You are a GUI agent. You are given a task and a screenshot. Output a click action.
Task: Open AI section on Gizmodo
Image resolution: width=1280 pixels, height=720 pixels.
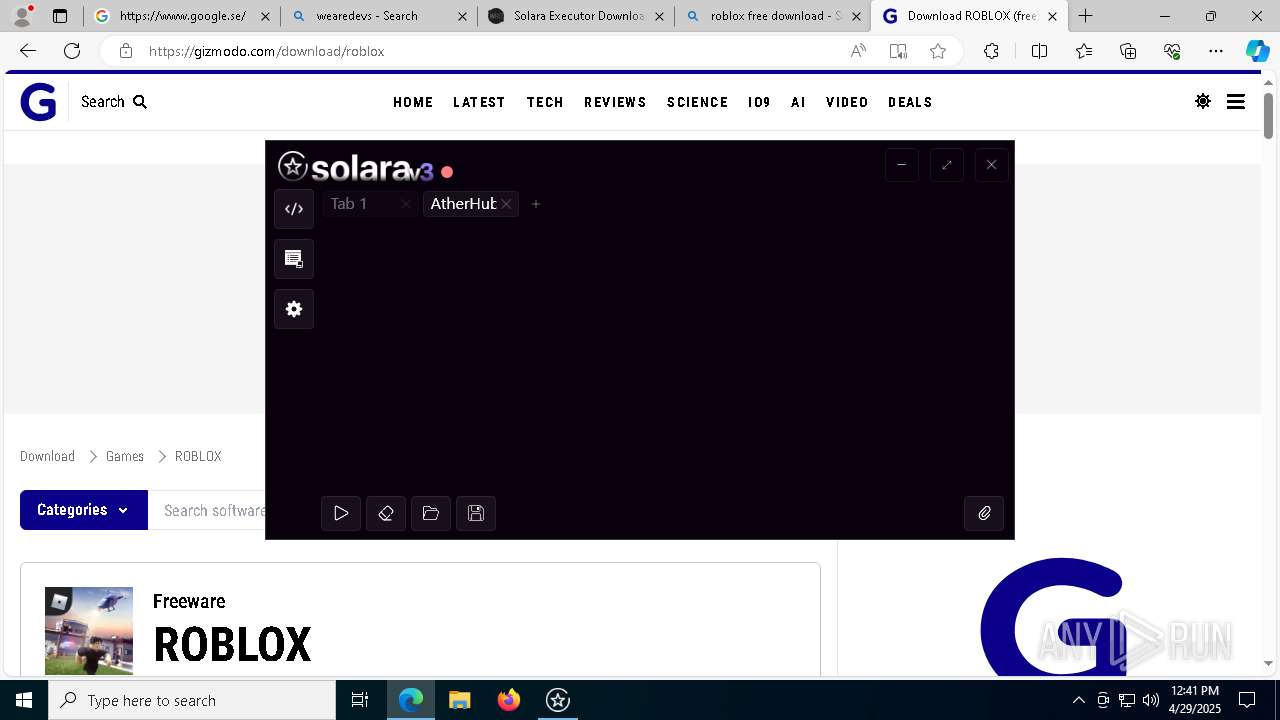798,102
